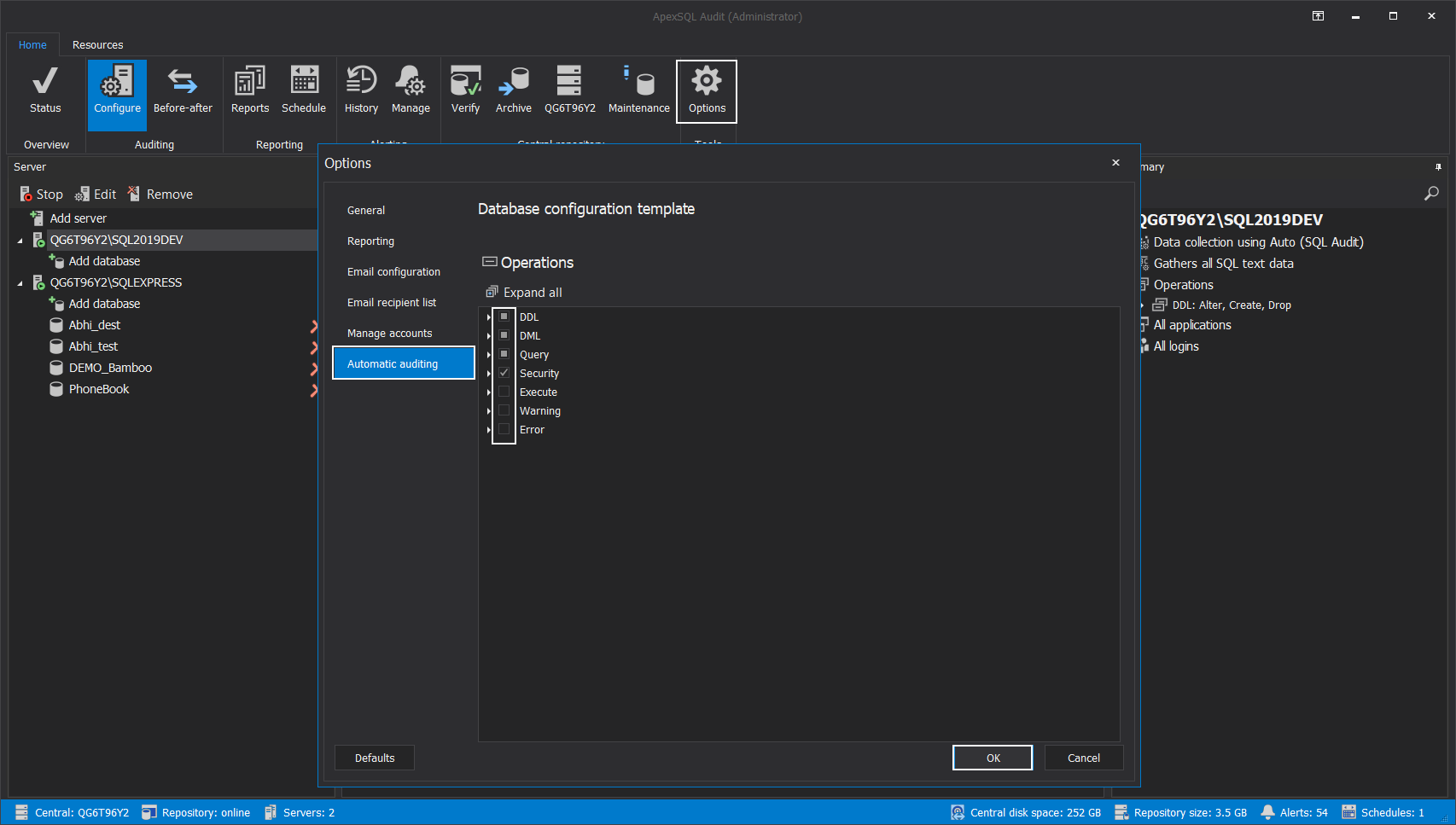
Task: Toggle the DML operations checkbox
Action: 504,335
